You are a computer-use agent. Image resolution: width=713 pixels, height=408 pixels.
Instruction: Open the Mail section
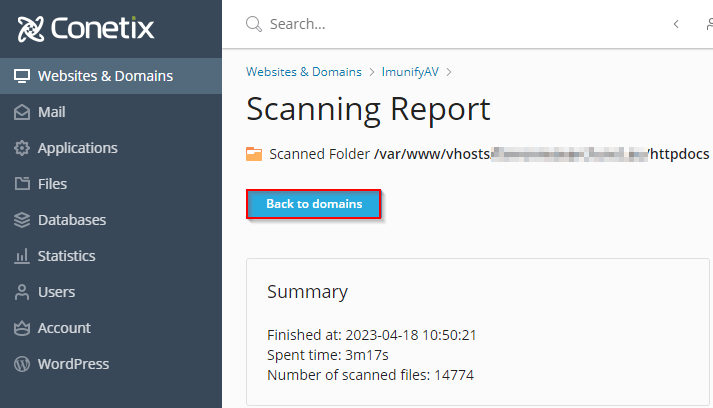(111, 112)
